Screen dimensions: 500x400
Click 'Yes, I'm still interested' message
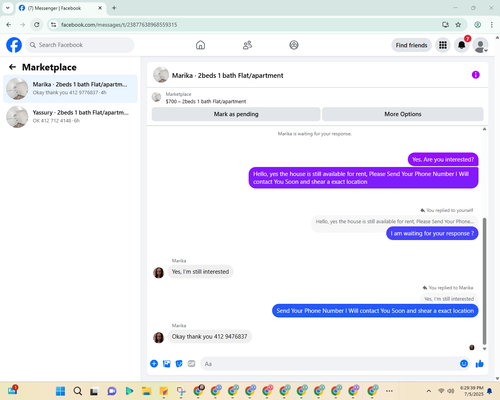[200, 272]
